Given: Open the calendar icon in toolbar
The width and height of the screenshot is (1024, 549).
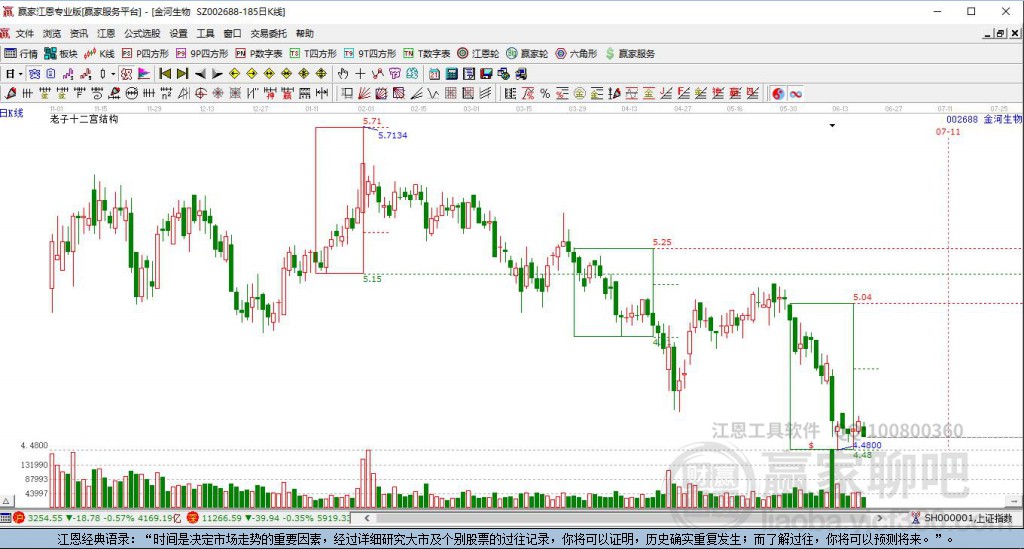Looking at the screenshot, I should [x=434, y=74].
